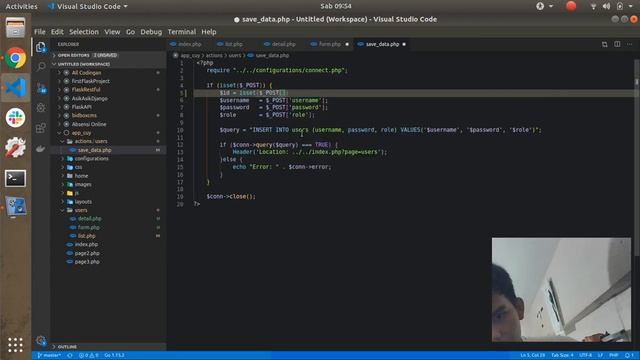Click the Visual Studio Code dock icon

pos(16,88)
